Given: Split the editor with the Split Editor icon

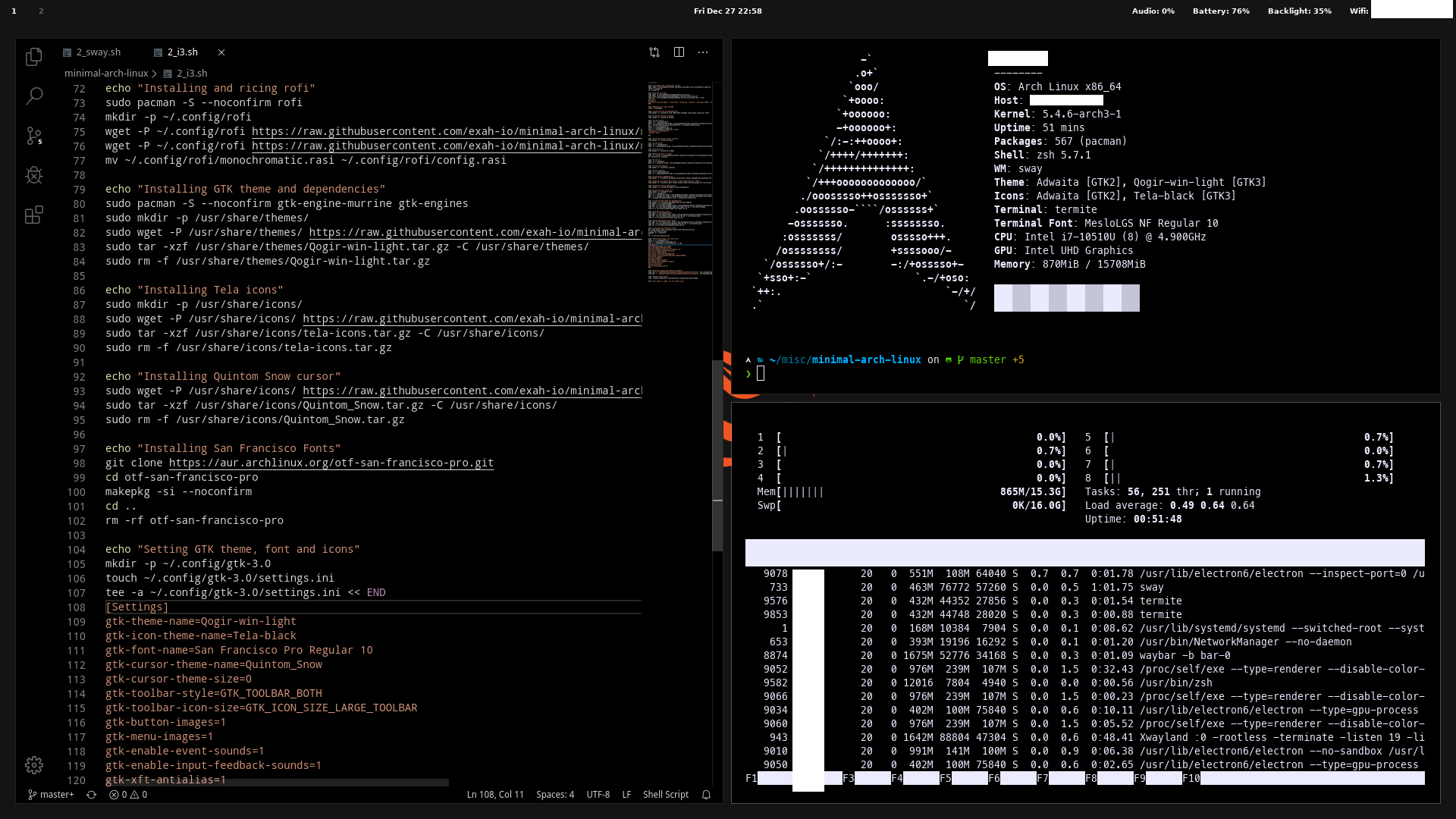Looking at the screenshot, I should point(679,52).
